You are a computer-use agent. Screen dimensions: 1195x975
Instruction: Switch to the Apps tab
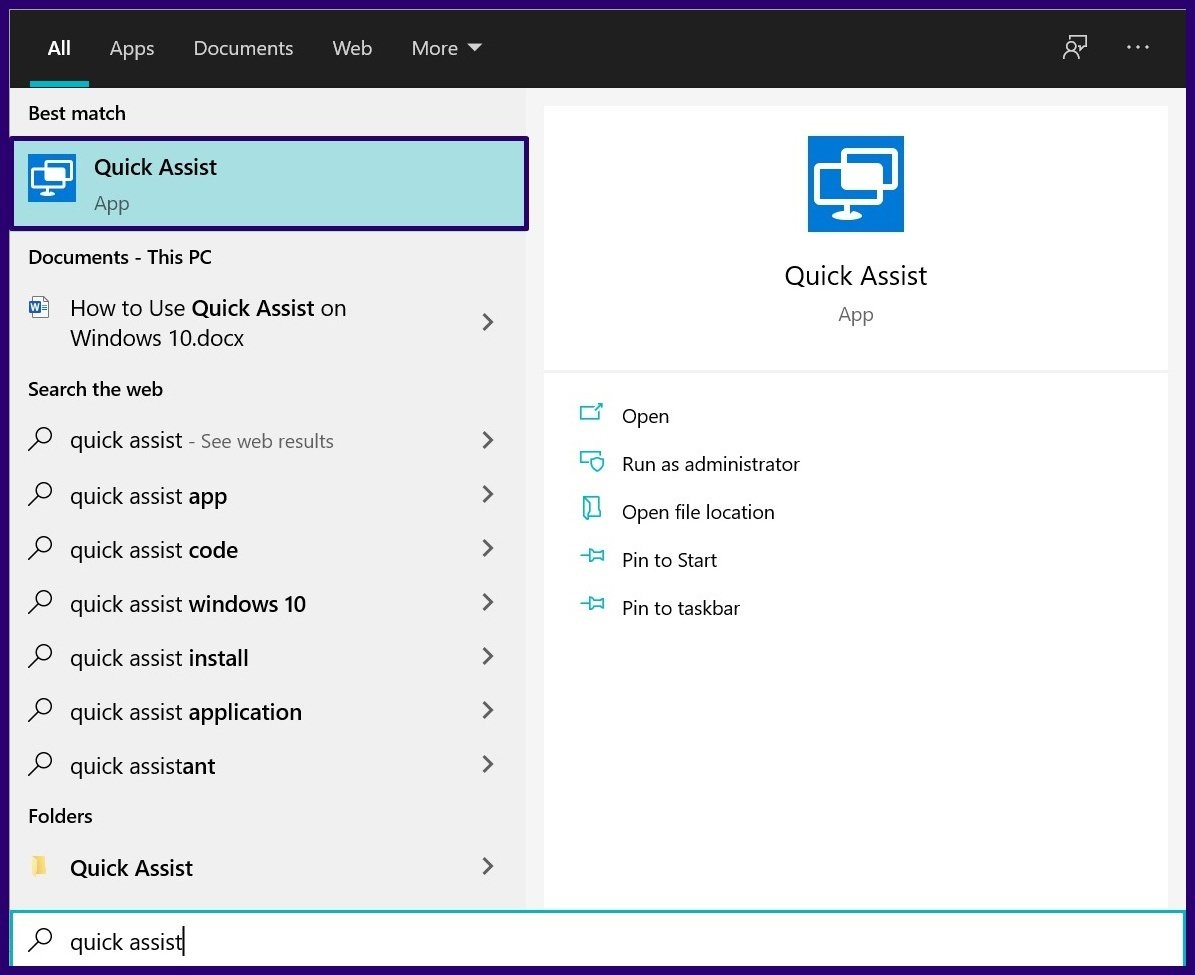coord(131,47)
